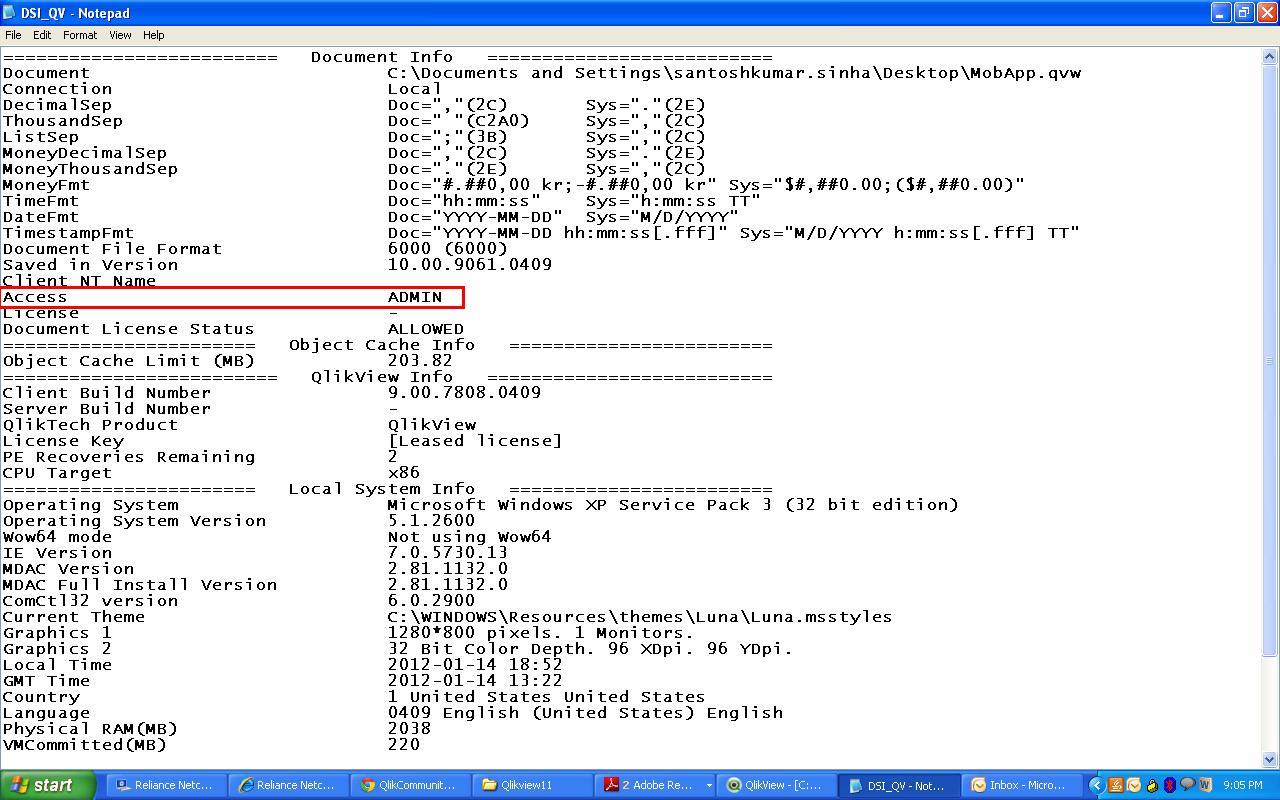Click the yellow padlock tray icon
This screenshot has height=800, width=1280.
pyautogui.click(x=1152, y=785)
